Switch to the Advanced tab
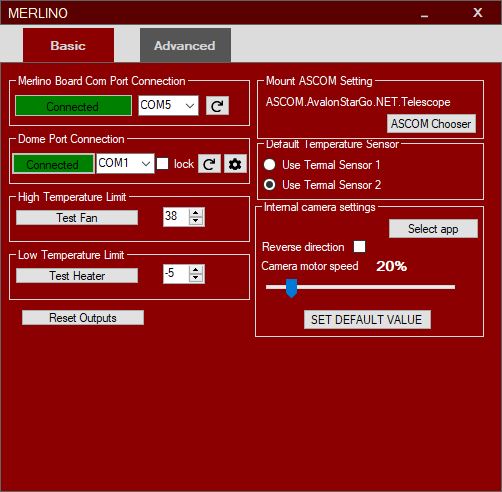 185,45
